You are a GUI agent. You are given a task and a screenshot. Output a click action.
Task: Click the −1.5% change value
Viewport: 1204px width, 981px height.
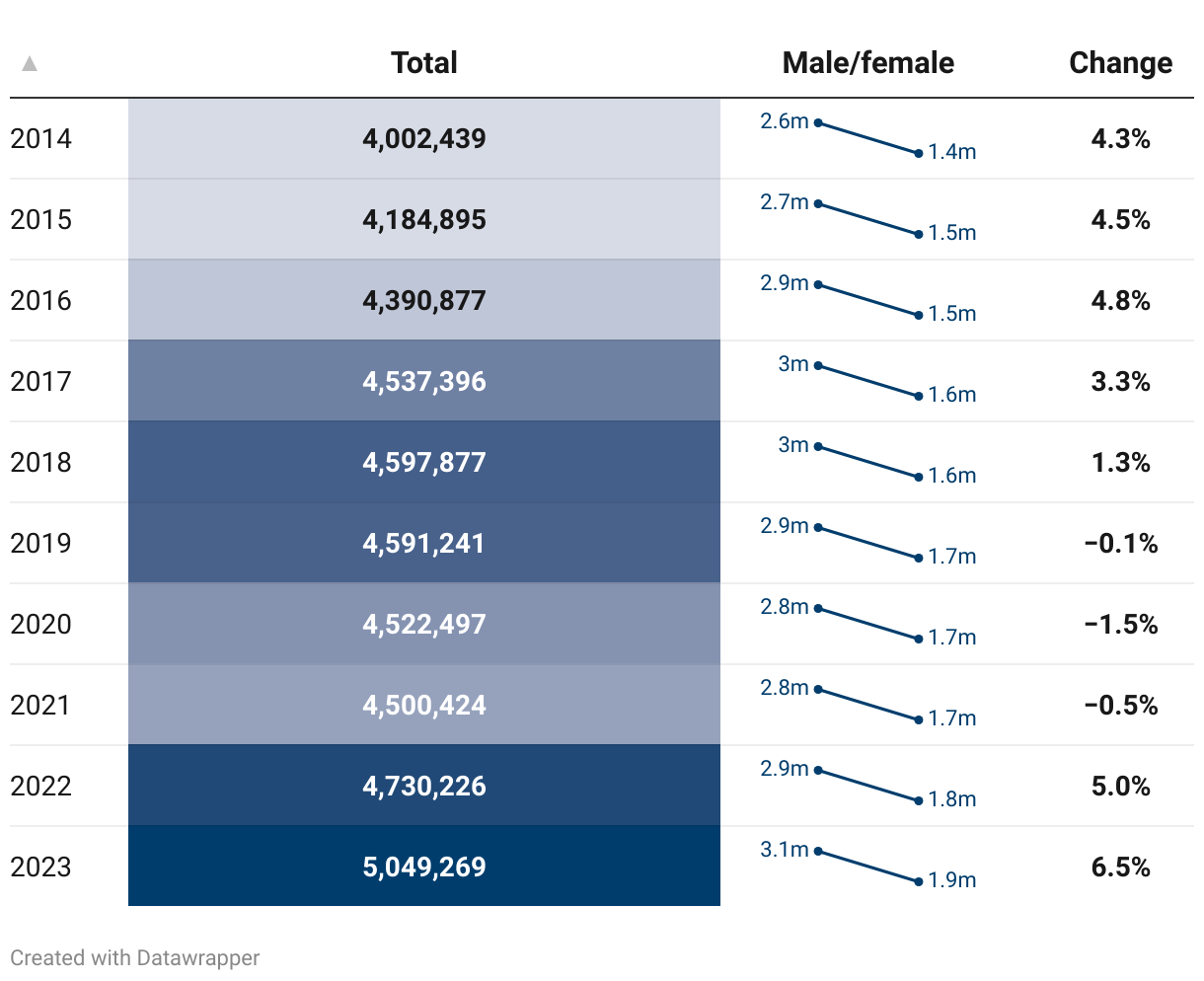coord(1121,624)
